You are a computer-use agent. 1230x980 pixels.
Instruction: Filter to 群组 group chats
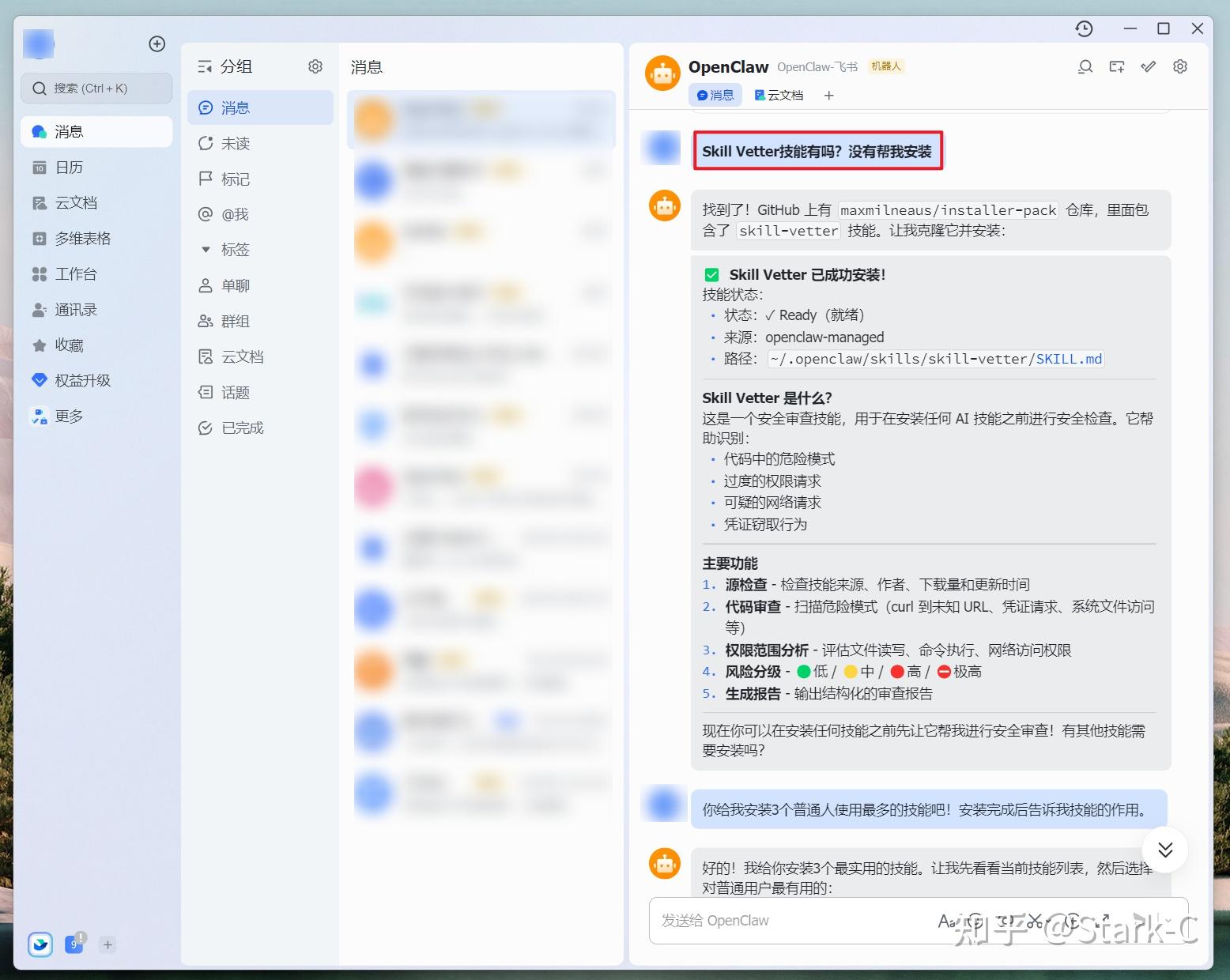tap(260, 321)
